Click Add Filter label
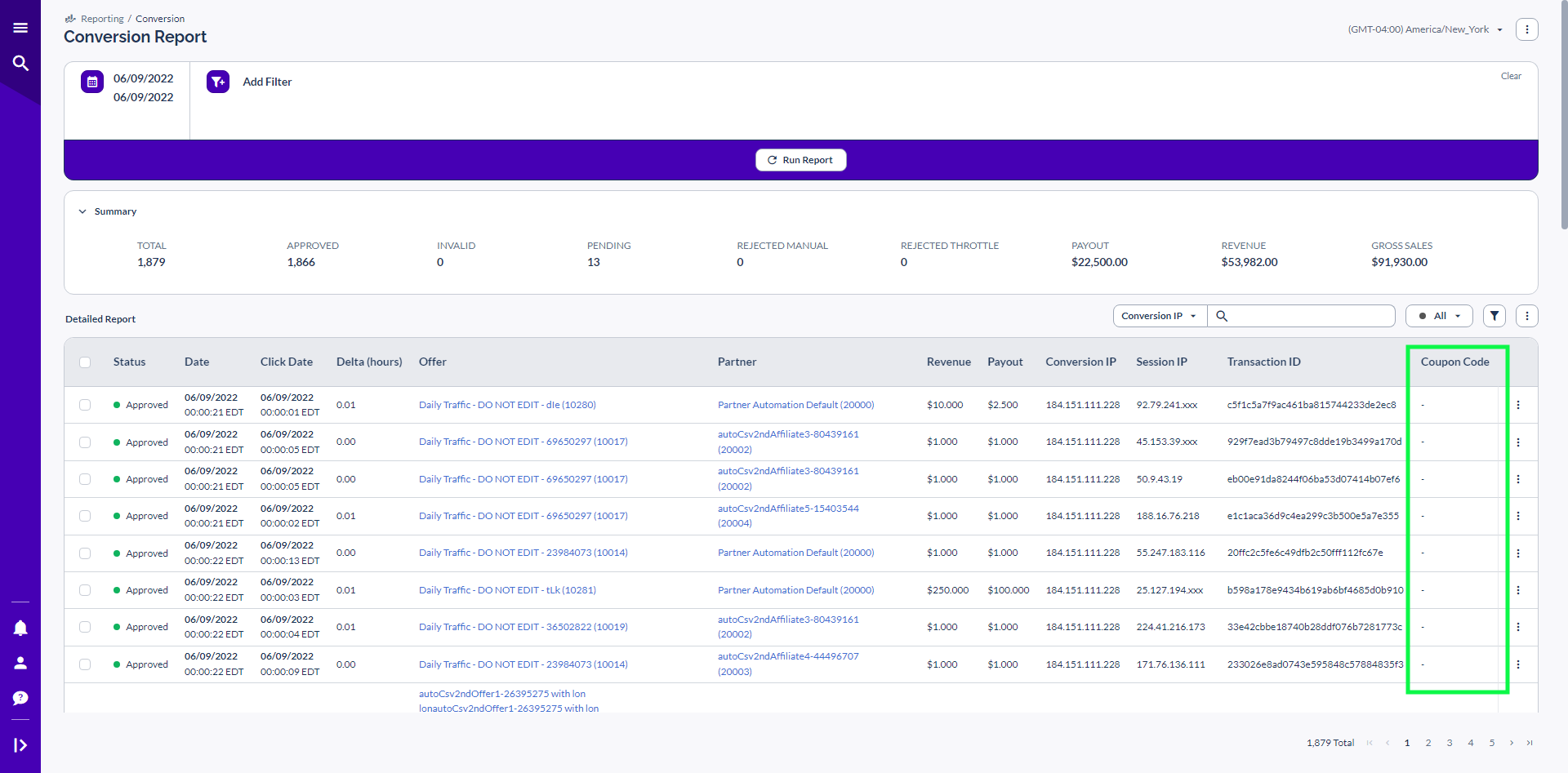Image resolution: width=1568 pixels, height=773 pixels. [267, 82]
